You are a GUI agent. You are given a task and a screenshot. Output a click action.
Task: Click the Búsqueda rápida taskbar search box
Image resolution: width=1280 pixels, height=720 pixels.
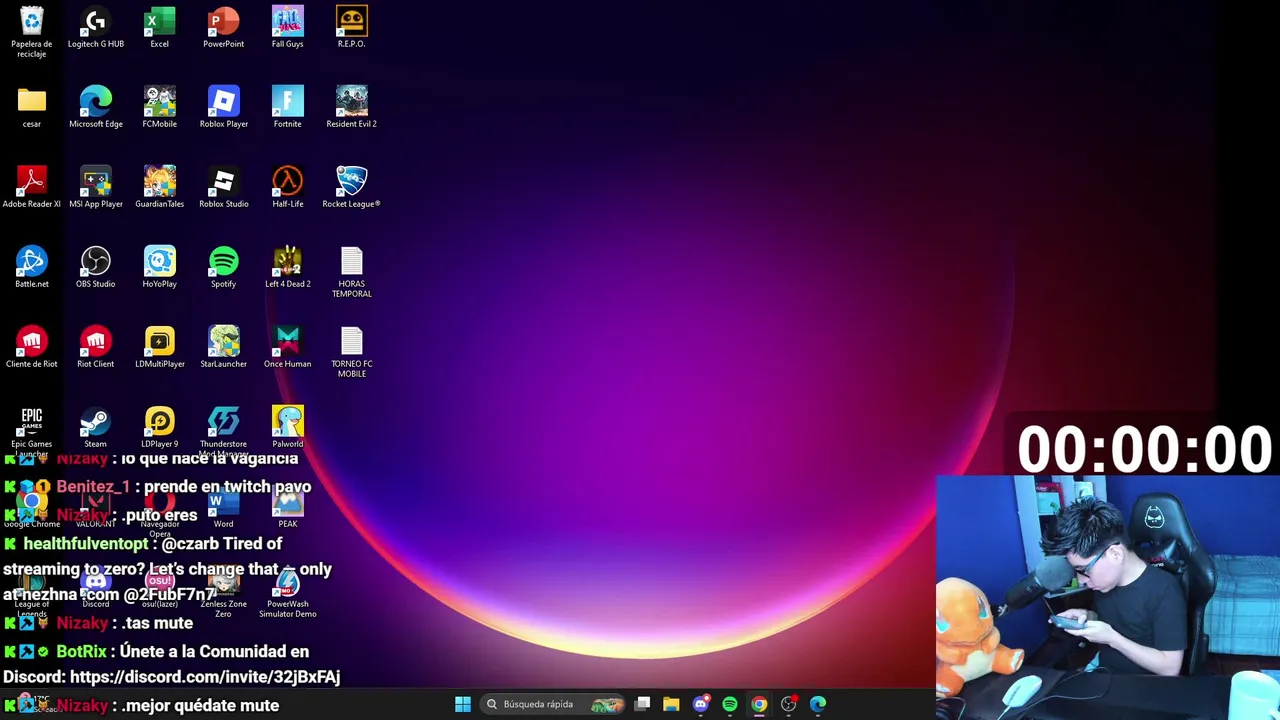(554, 704)
